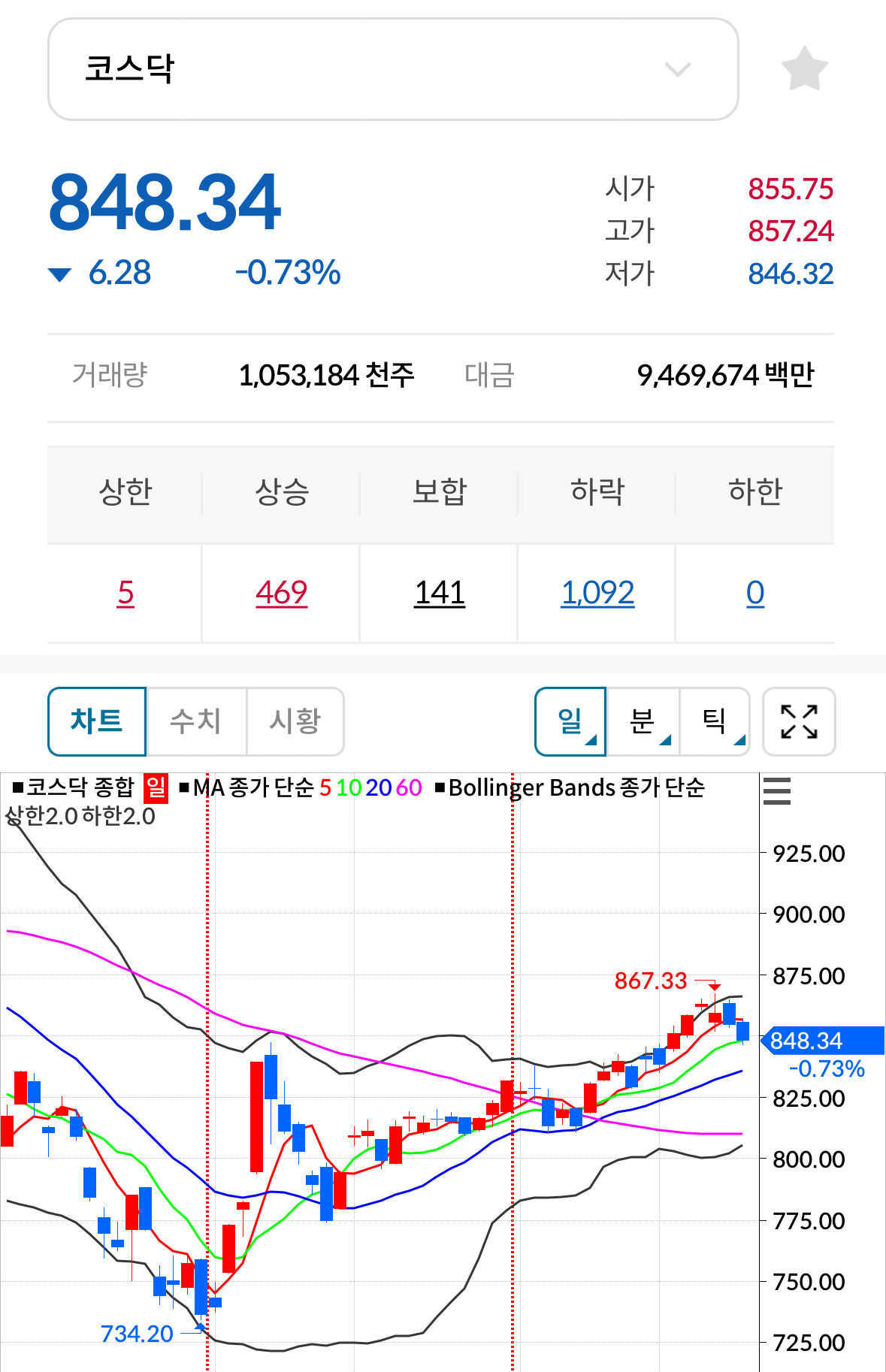Select MA 10 legend value
This screenshot has height=1372, width=886.
349,787
